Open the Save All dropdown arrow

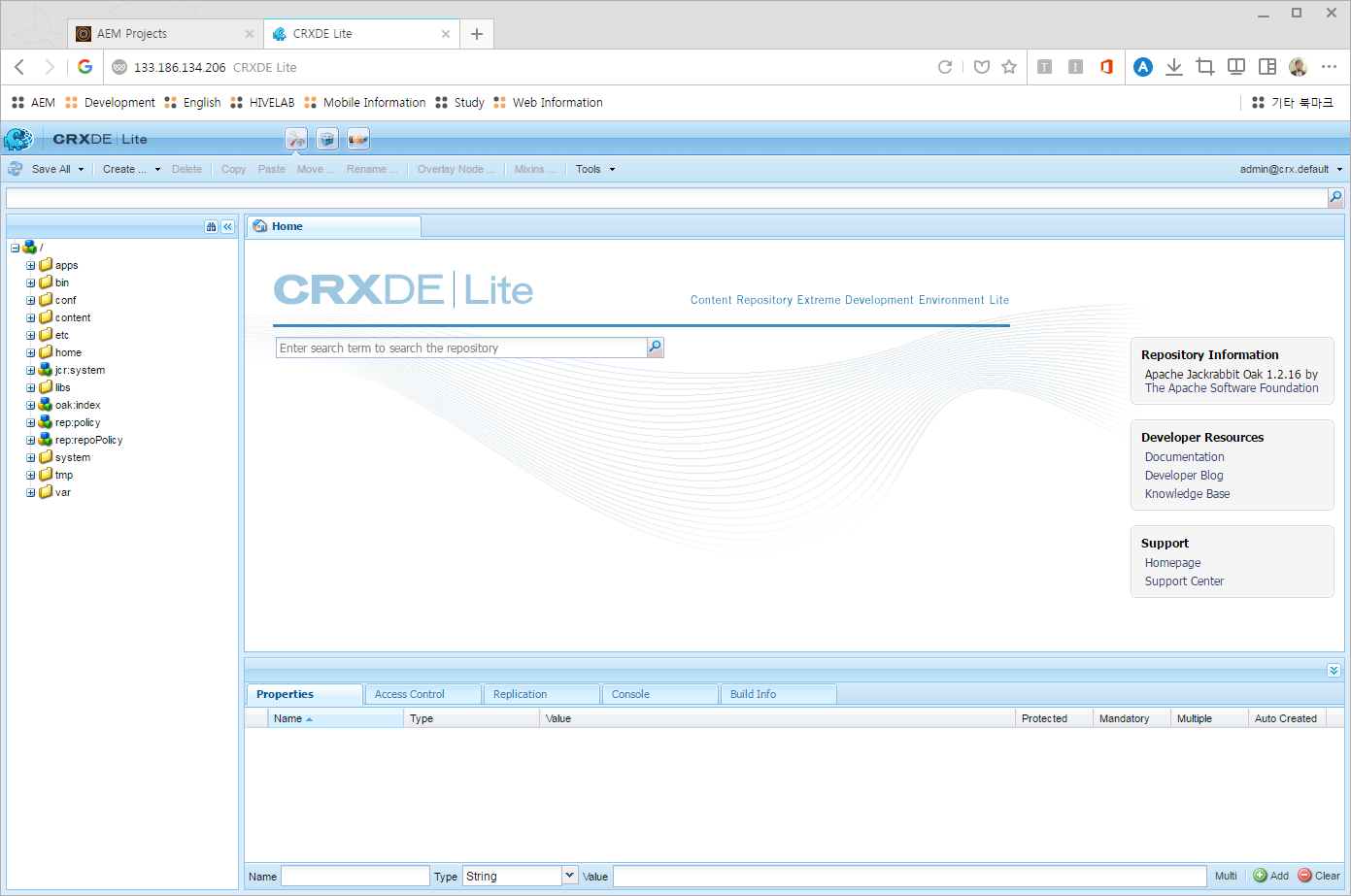click(81, 169)
